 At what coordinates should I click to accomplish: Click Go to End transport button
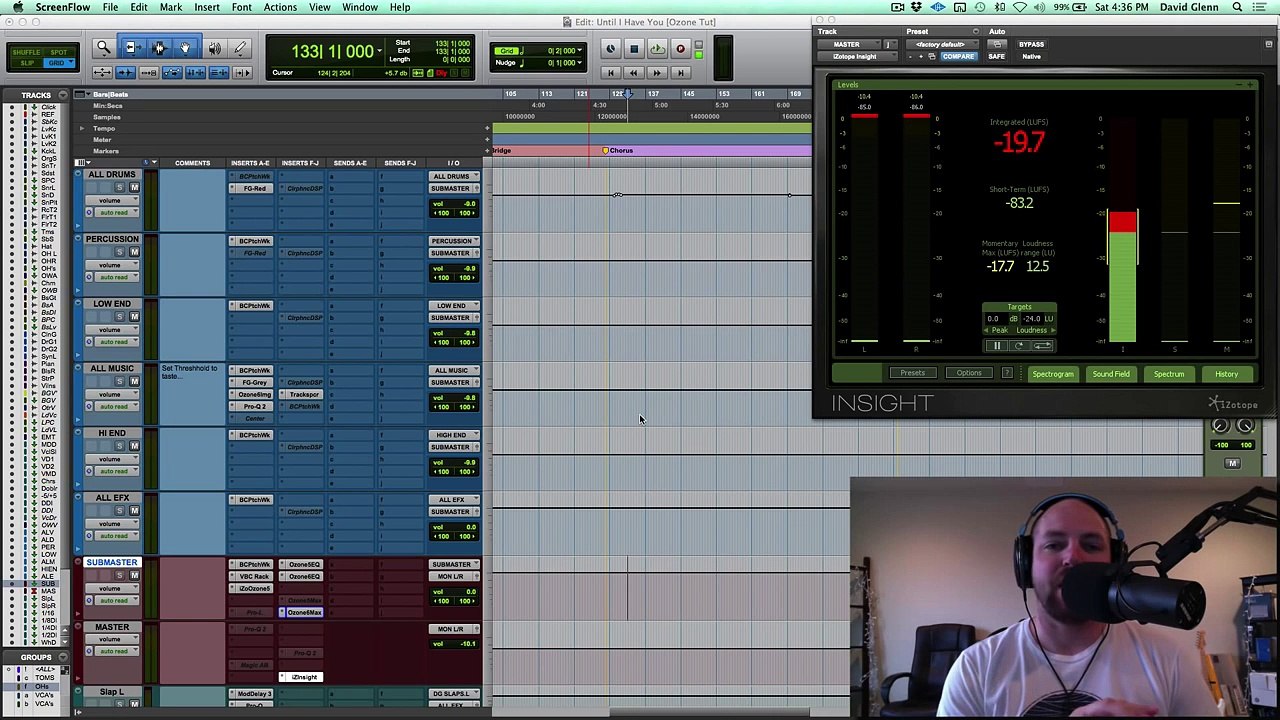[680, 72]
